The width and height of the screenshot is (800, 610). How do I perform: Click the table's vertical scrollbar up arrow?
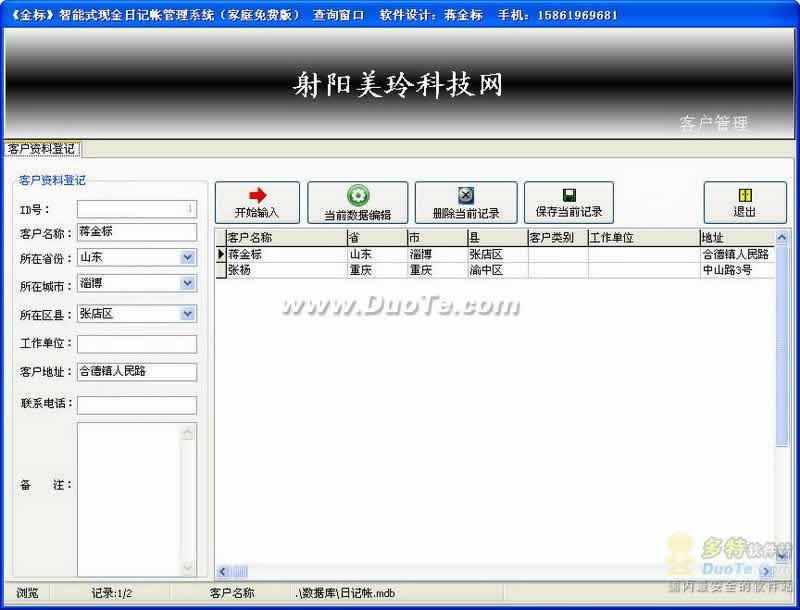(782, 238)
